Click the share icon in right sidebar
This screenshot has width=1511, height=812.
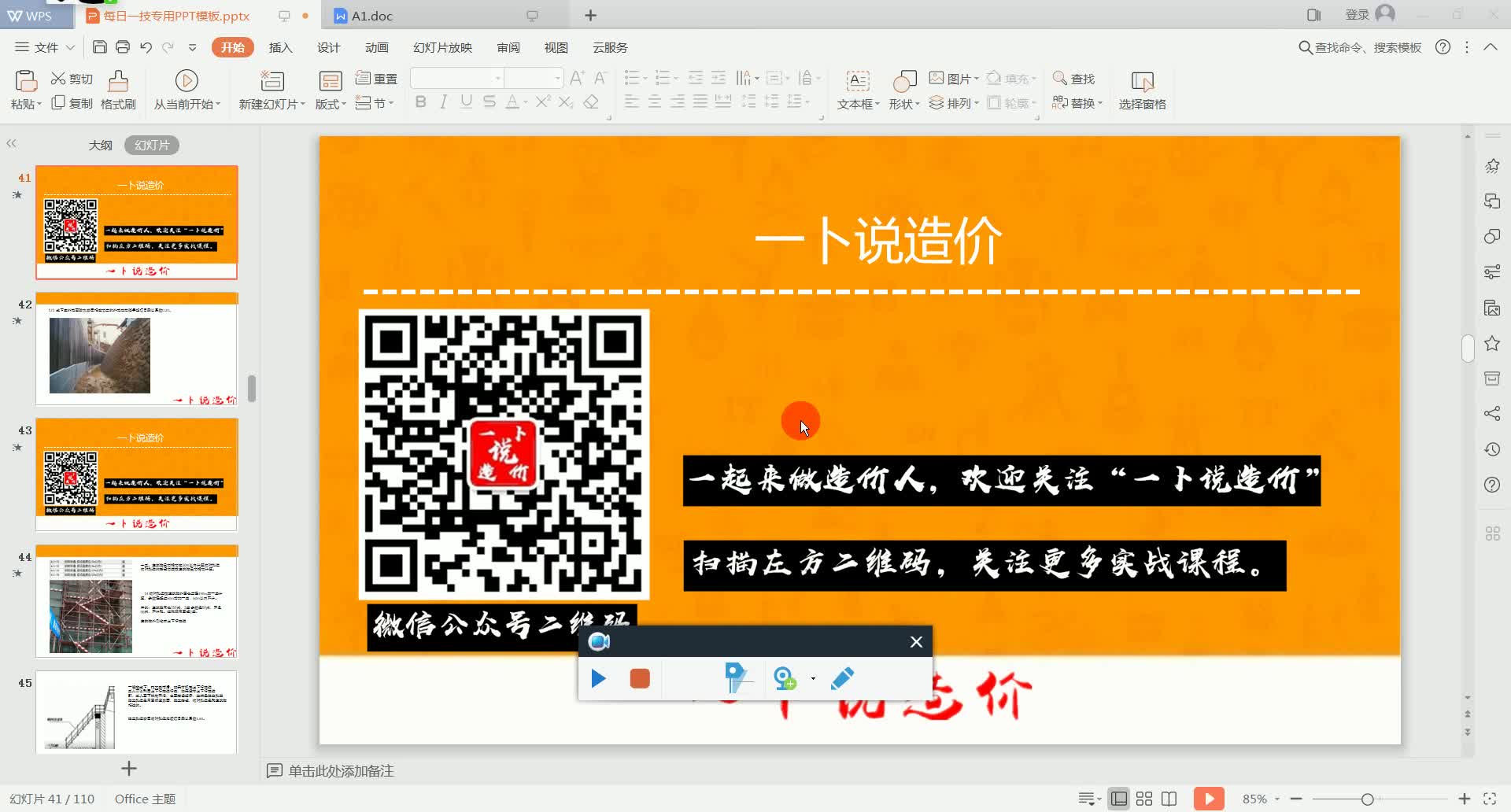(1491, 414)
